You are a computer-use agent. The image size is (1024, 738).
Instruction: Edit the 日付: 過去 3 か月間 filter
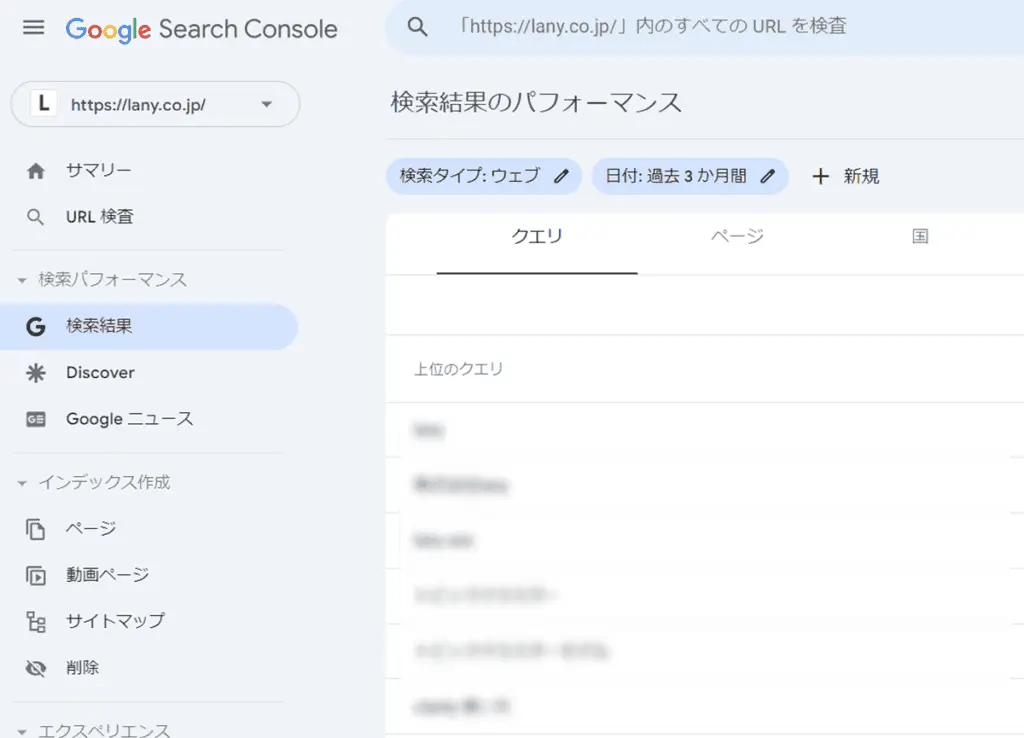click(x=690, y=176)
